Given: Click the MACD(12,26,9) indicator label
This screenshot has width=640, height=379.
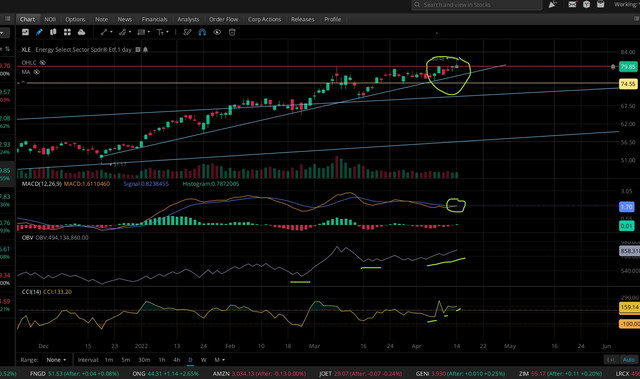Looking at the screenshot, I should click(42, 184).
